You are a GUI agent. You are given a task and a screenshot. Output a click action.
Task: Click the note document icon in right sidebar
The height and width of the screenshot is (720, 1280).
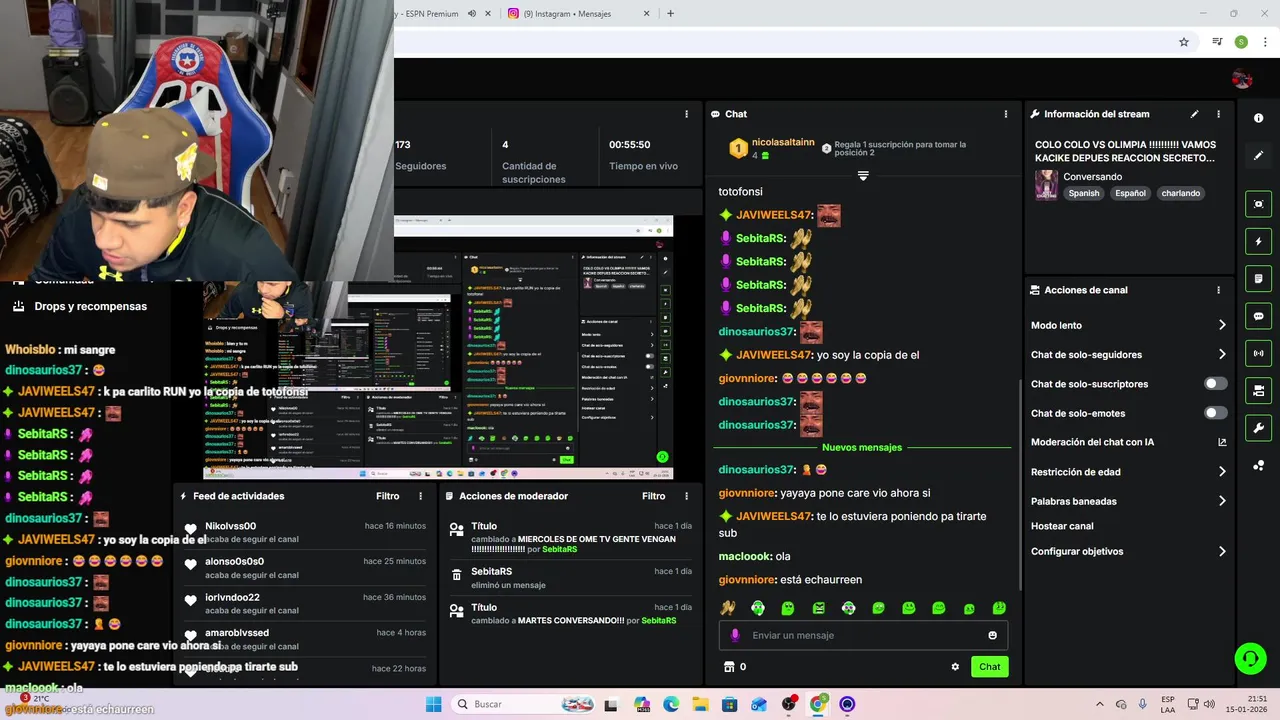(1258, 278)
